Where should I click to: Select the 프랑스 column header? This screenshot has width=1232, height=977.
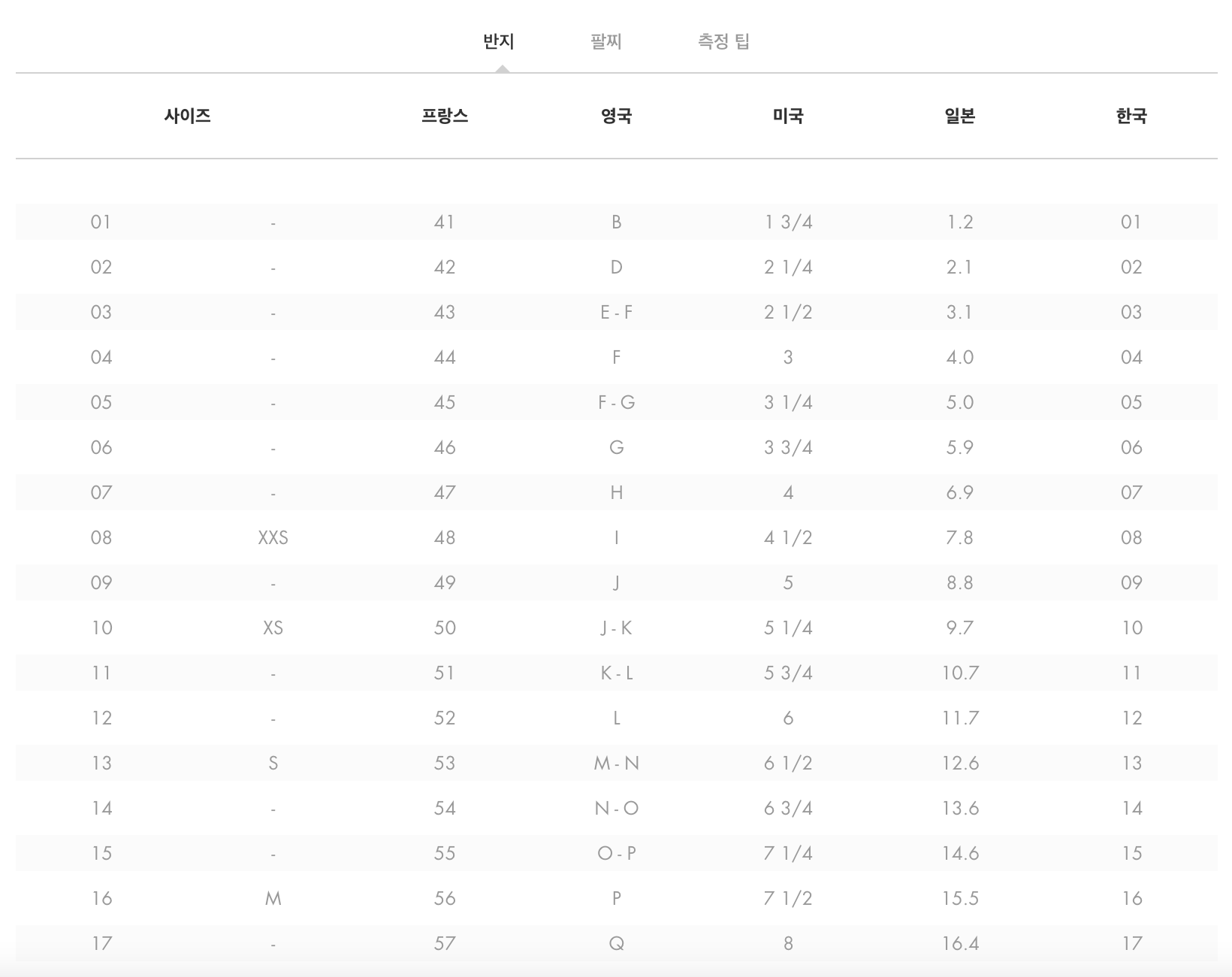pos(445,116)
